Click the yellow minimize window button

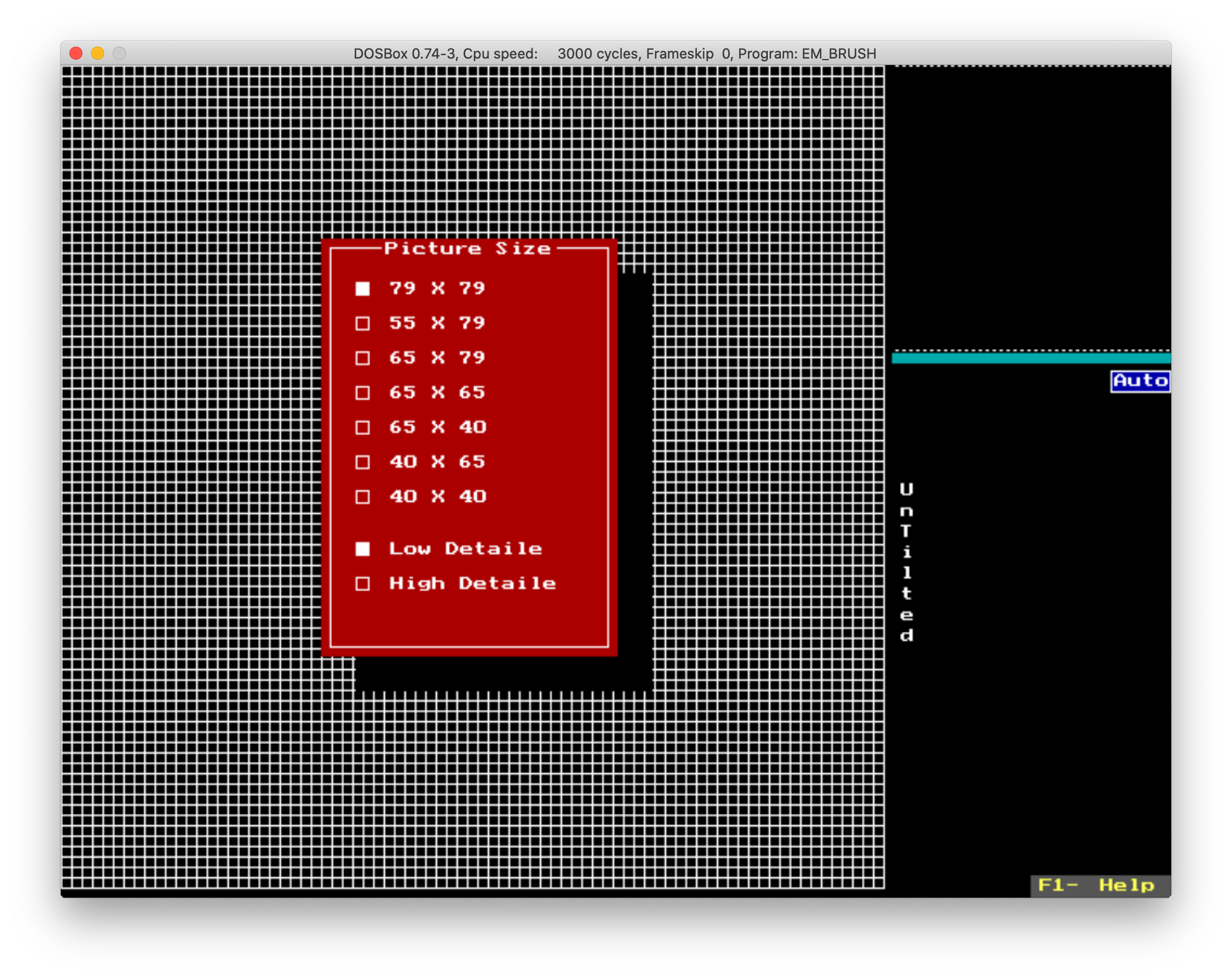98,53
